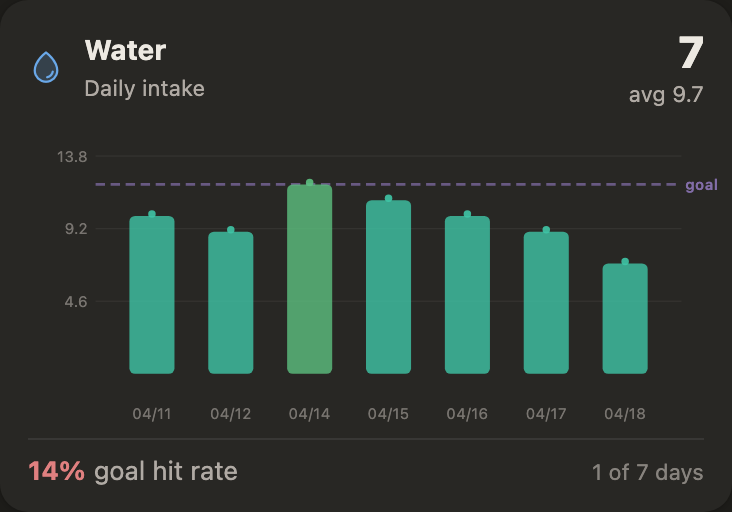Screen dimensions: 732x512
Task: Click the 14% goal hit rate text
Action: (x=133, y=471)
